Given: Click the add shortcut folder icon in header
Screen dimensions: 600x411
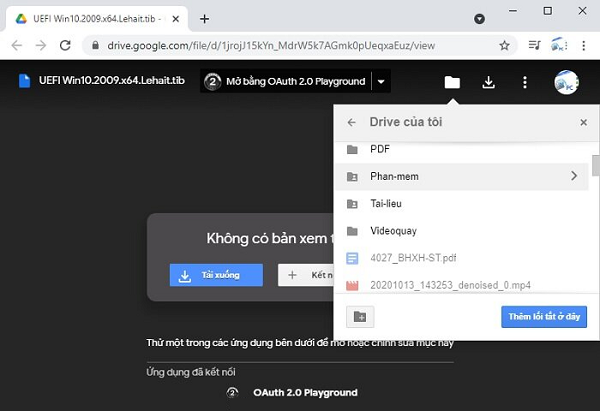Looking at the screenshot, I should (x=452, y=82).
